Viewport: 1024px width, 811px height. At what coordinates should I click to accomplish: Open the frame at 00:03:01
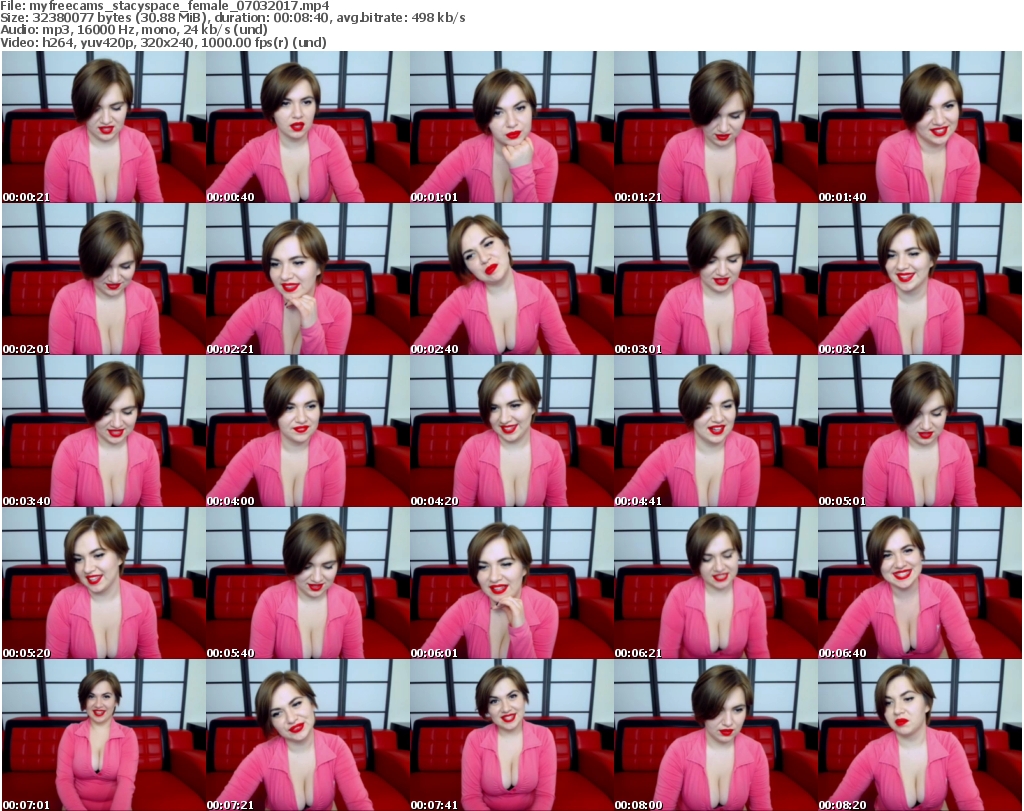coord(716,279)
